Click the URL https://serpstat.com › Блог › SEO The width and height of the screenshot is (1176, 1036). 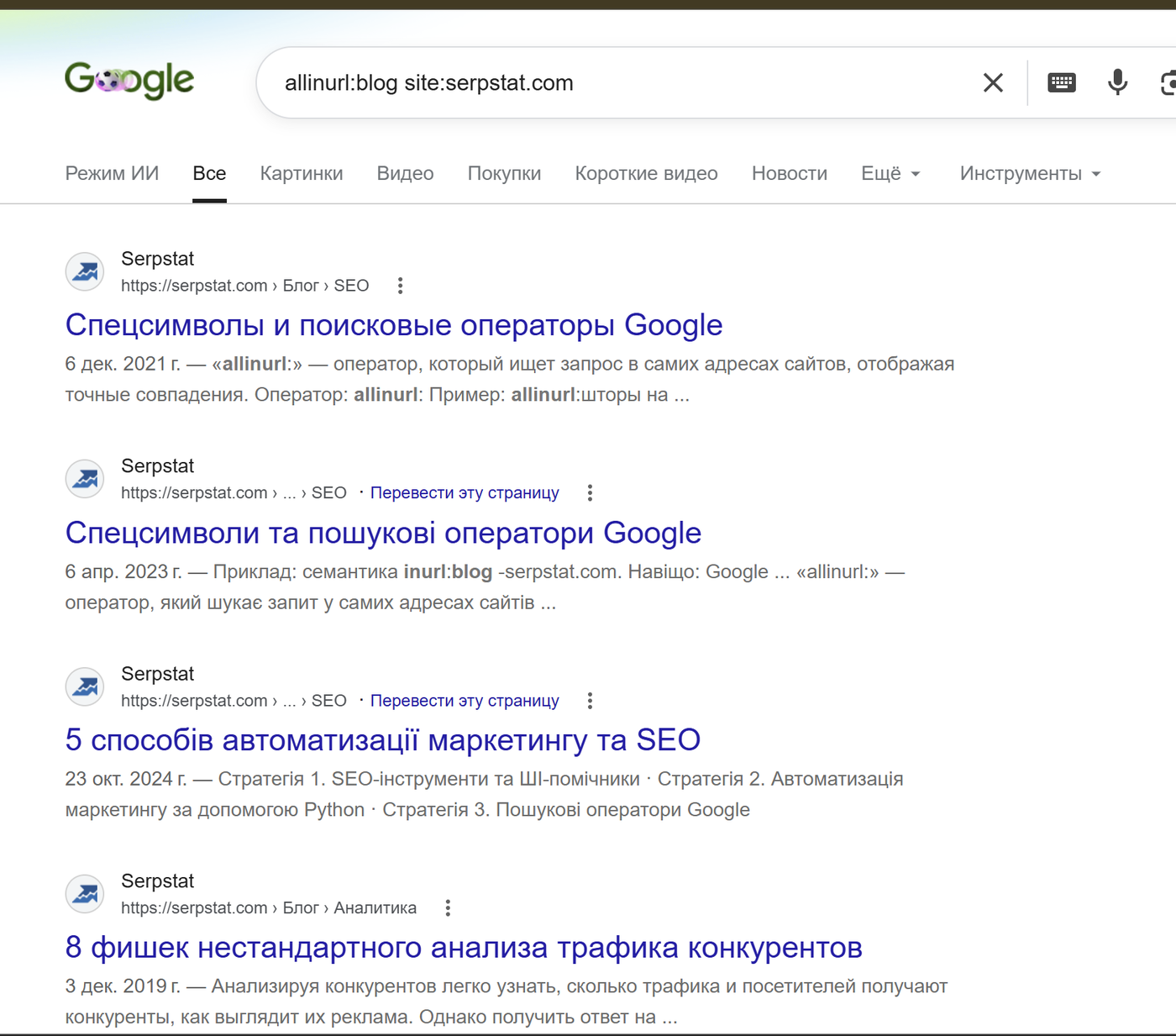[245, 286]
